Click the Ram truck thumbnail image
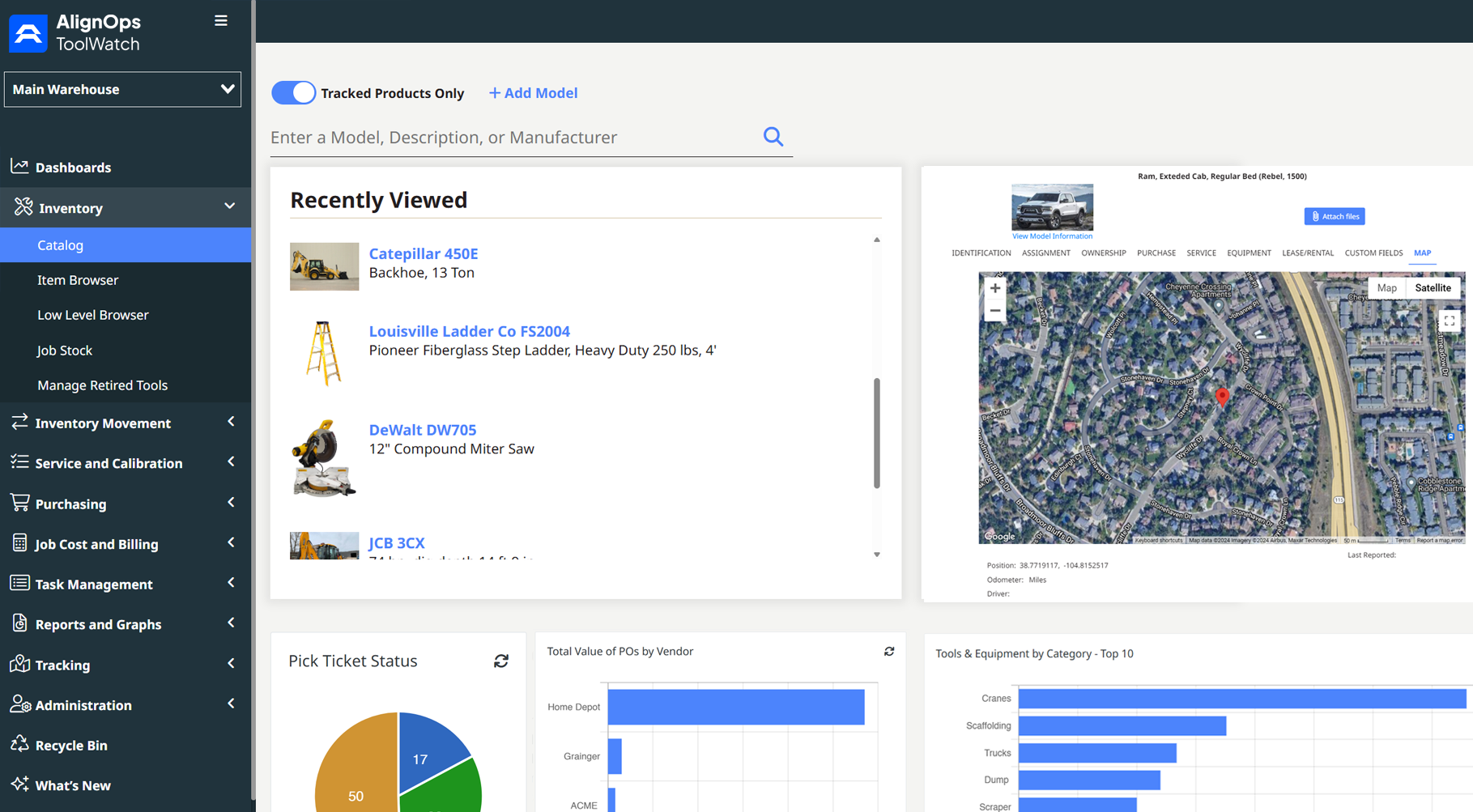The image size is (1473, 812). tap(1052, 207)
